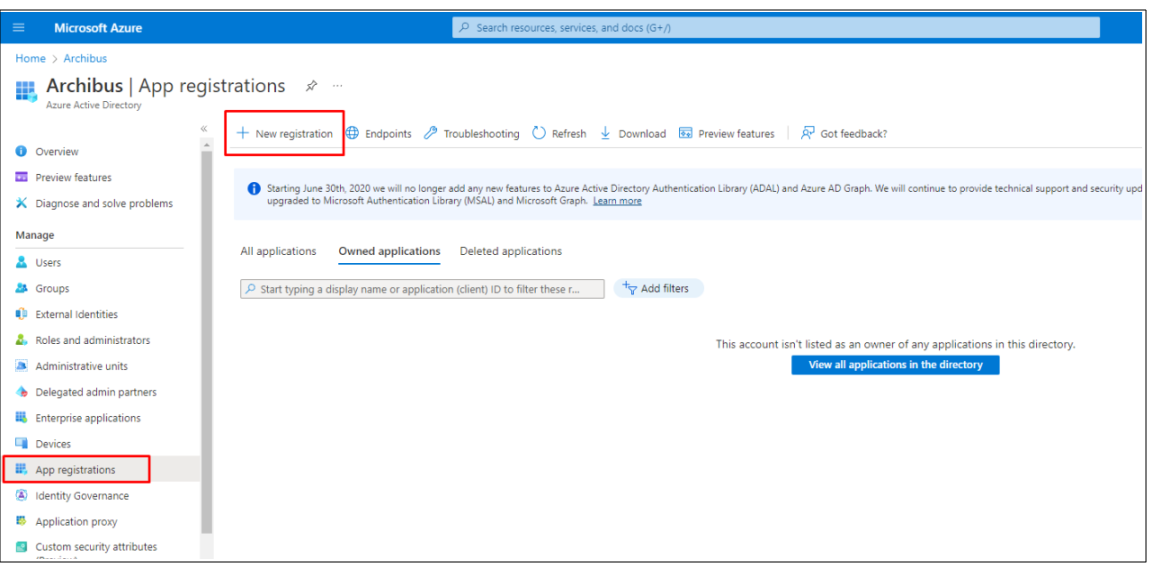Open the Enterprise applications menu label
This screenshot has width=1153, height=572.
88,418
